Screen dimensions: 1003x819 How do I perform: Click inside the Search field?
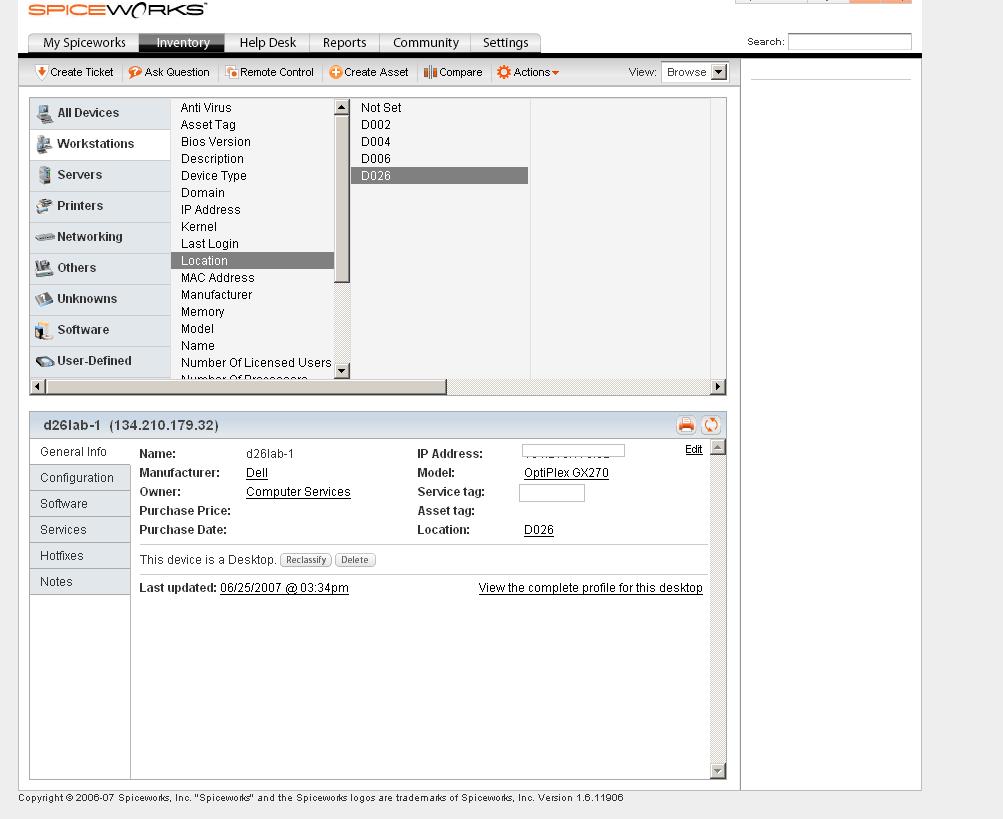pos(849,41)
